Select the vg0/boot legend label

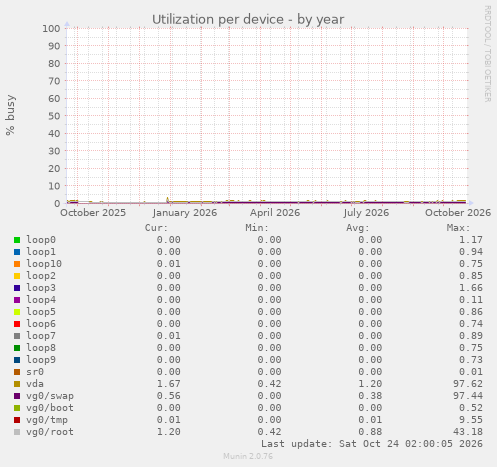pos(50,408)
